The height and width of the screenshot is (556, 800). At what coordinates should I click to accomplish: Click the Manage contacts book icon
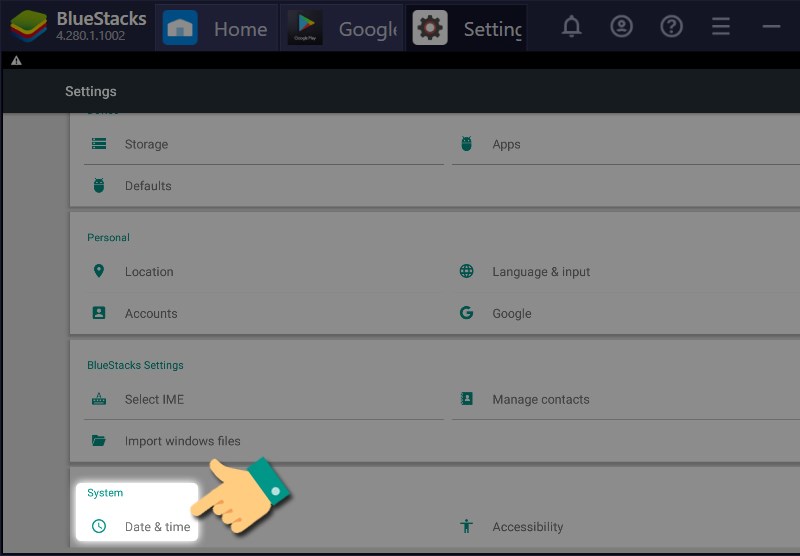coord(466,398)
